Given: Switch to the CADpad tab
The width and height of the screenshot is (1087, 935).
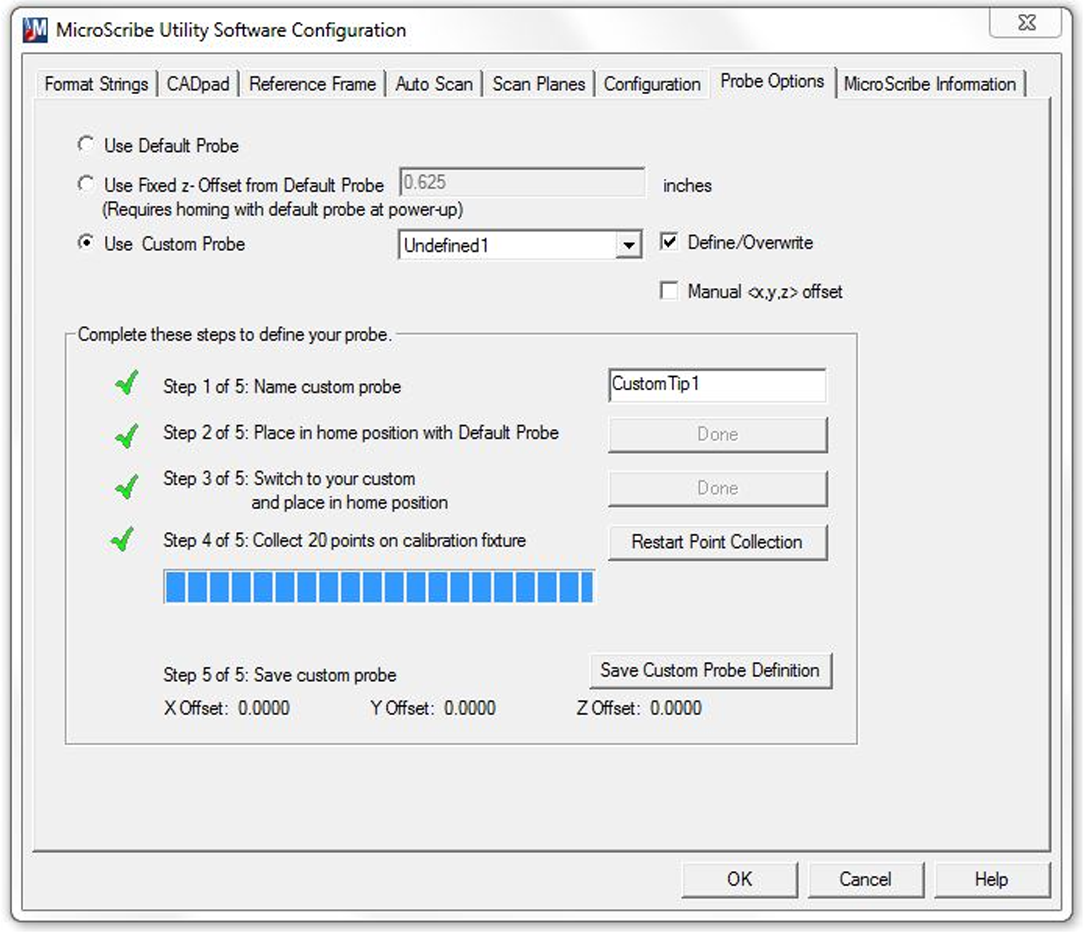Looking at the screenshot, I should point(198,84).
